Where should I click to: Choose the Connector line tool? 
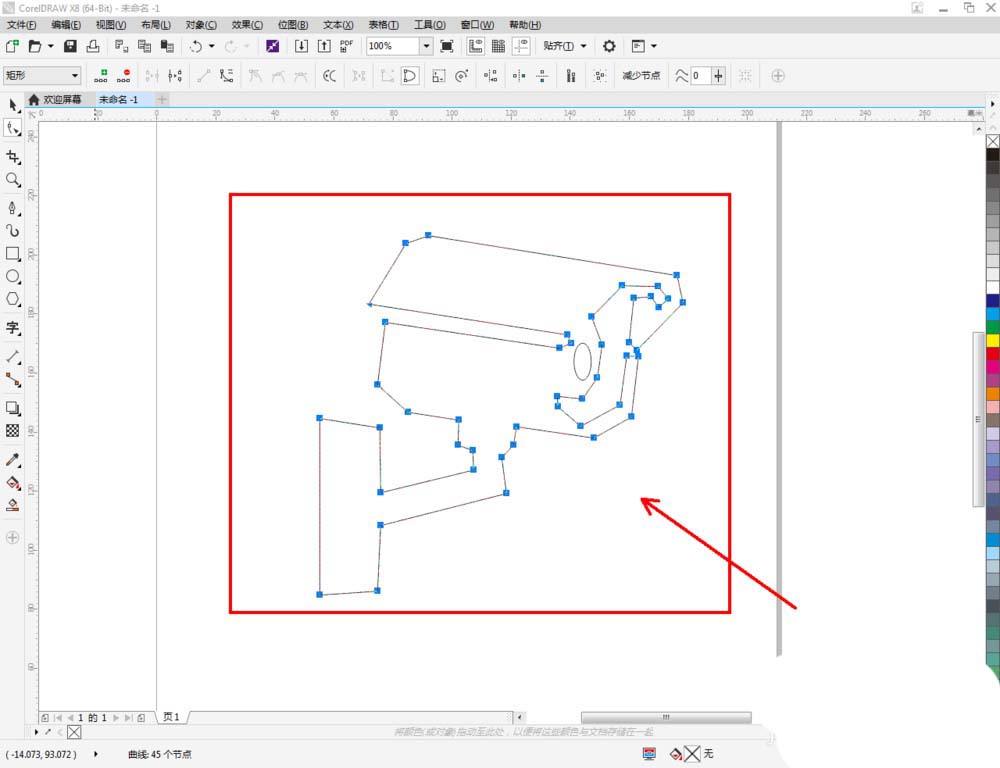pos(13,380)
